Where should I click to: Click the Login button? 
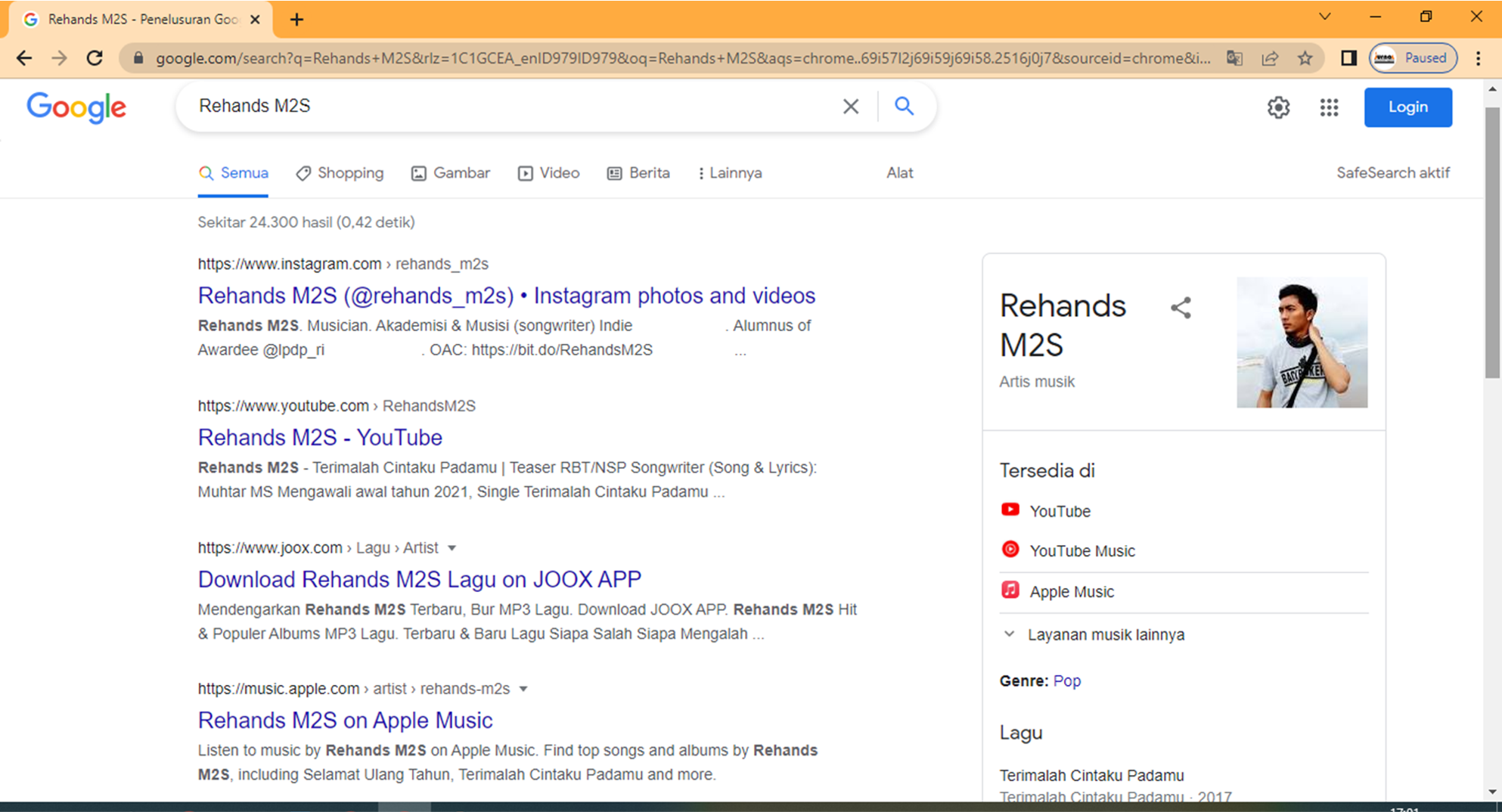pyautogui.click(x=1407, y=107)
